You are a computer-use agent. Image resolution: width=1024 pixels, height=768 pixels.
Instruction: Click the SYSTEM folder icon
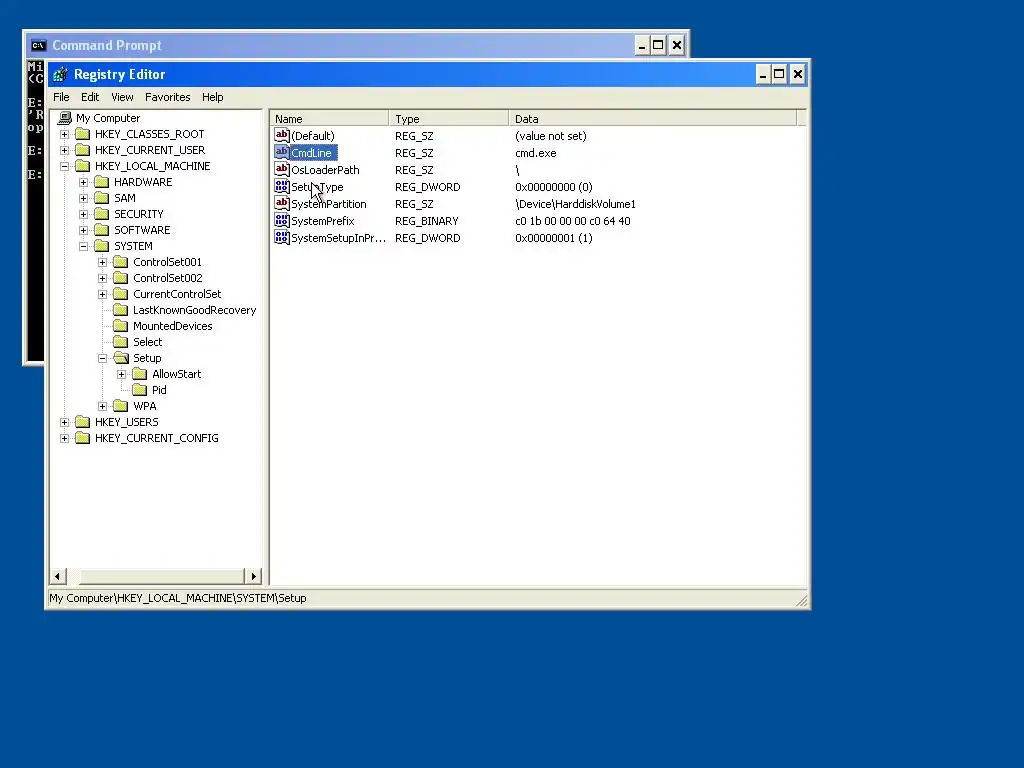(x=101, y=246)
